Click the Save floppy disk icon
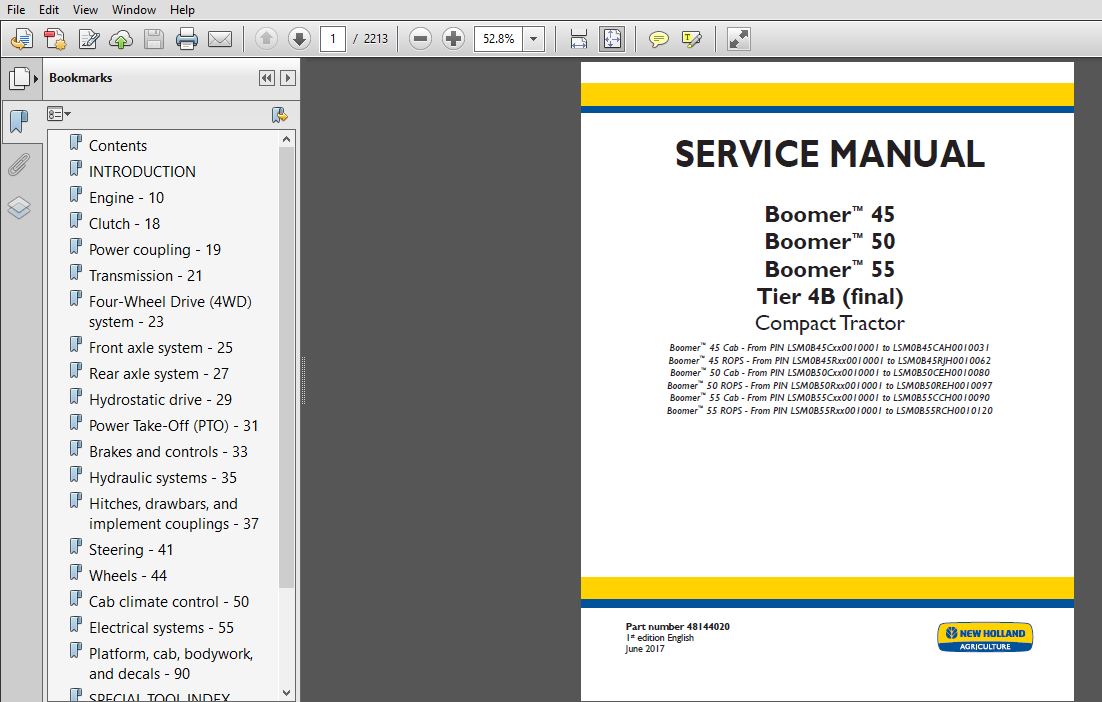Screen dimensions: 1102x702 [154, 39]
